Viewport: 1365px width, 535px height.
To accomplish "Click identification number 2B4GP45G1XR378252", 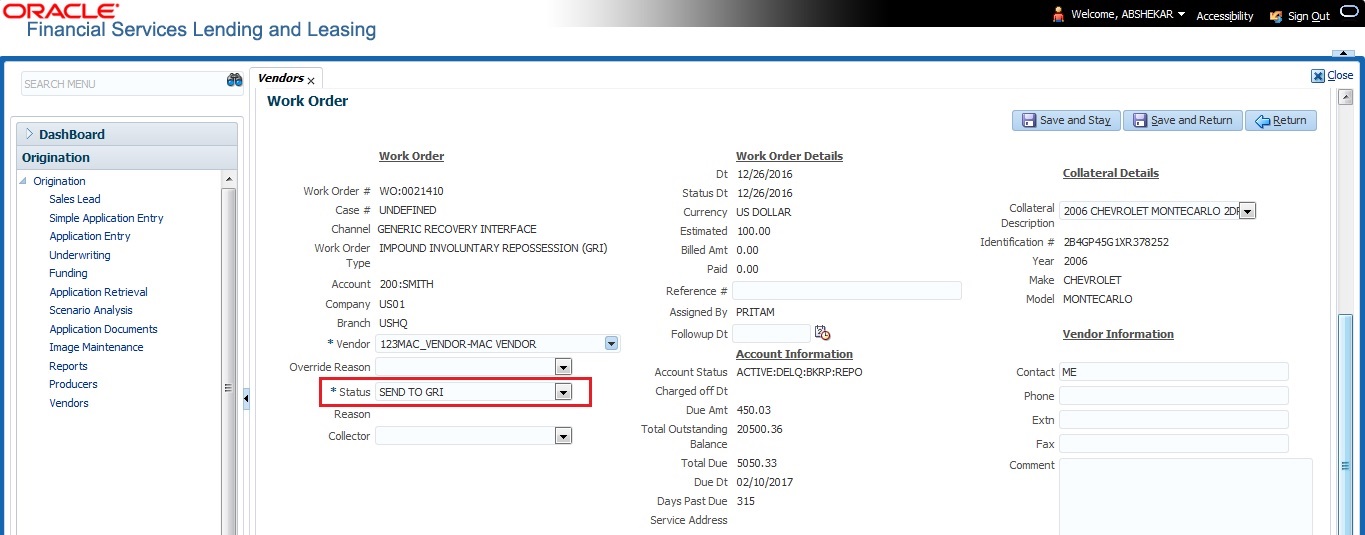I will point(1116,242).
